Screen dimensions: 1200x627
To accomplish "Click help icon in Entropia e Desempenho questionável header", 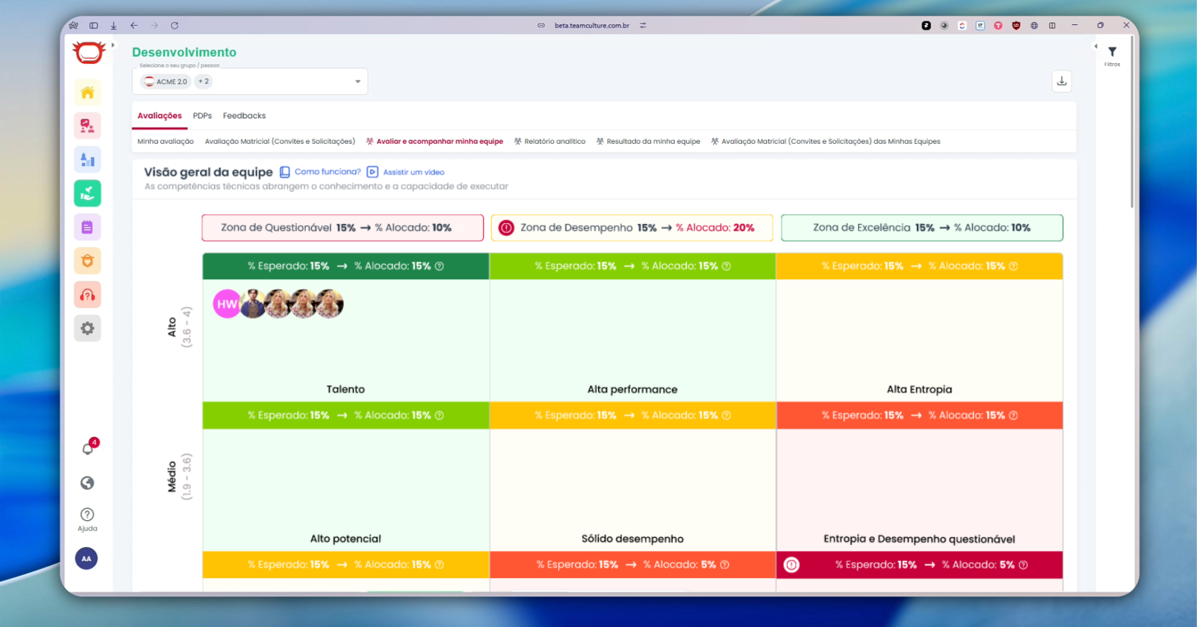I will [x=1013, y=416].
